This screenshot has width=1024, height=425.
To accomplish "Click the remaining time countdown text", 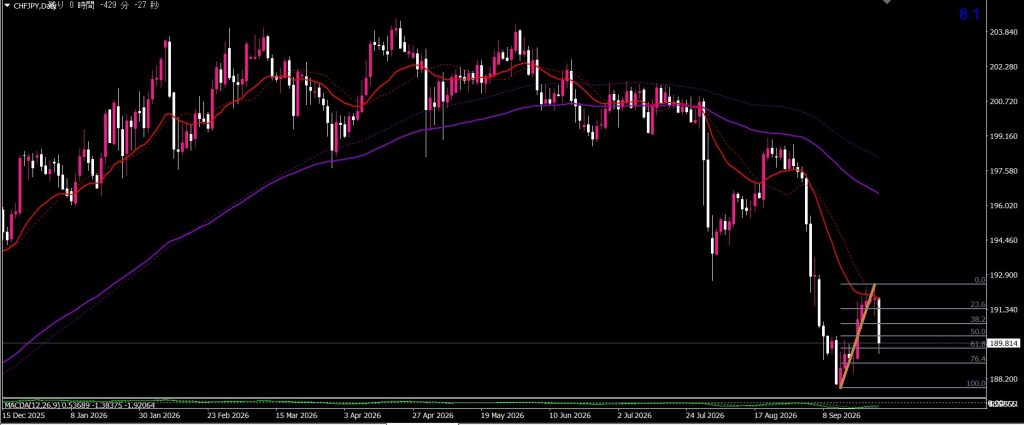I will pyautogui.click(x=104, y=5).
